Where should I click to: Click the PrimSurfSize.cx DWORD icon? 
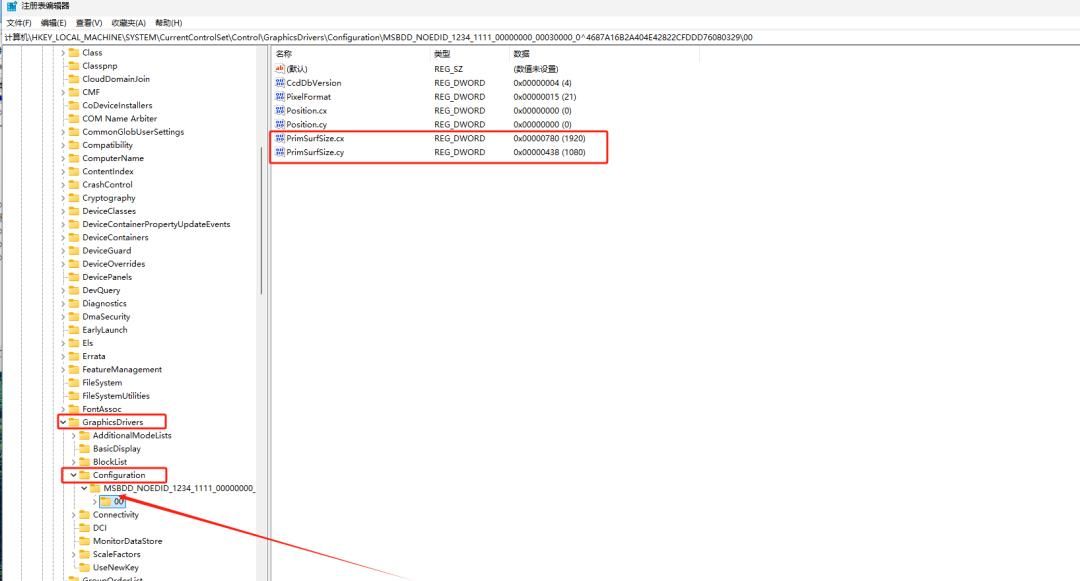point(280,138)
